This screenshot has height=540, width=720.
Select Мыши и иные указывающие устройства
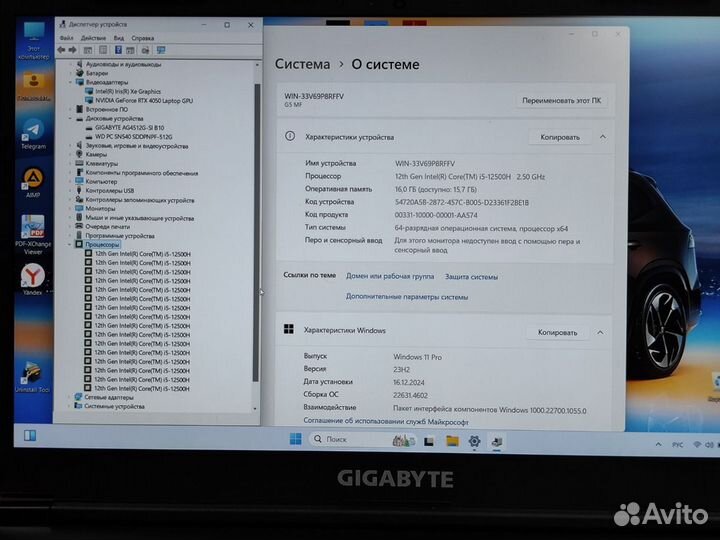coord(140,218)
